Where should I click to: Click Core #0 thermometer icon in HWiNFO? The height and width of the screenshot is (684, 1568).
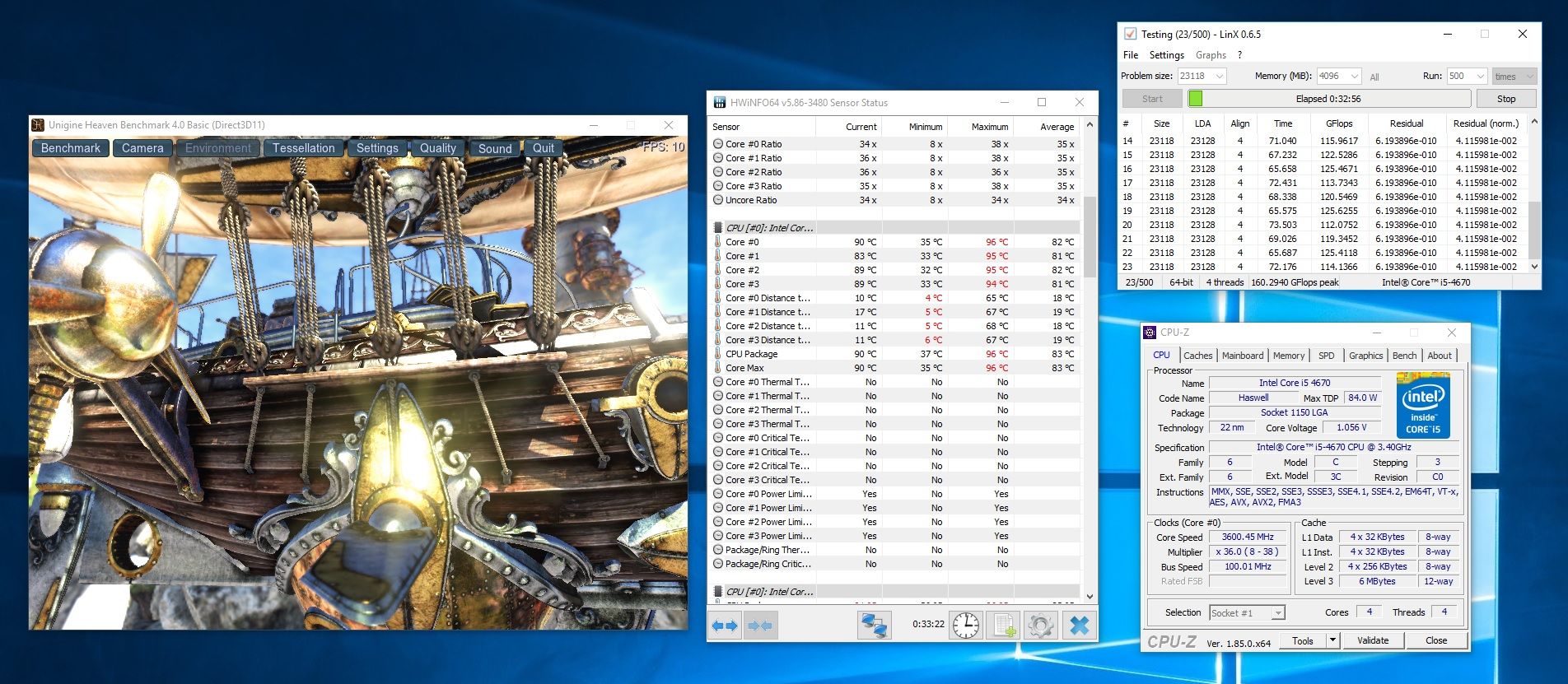718,242
